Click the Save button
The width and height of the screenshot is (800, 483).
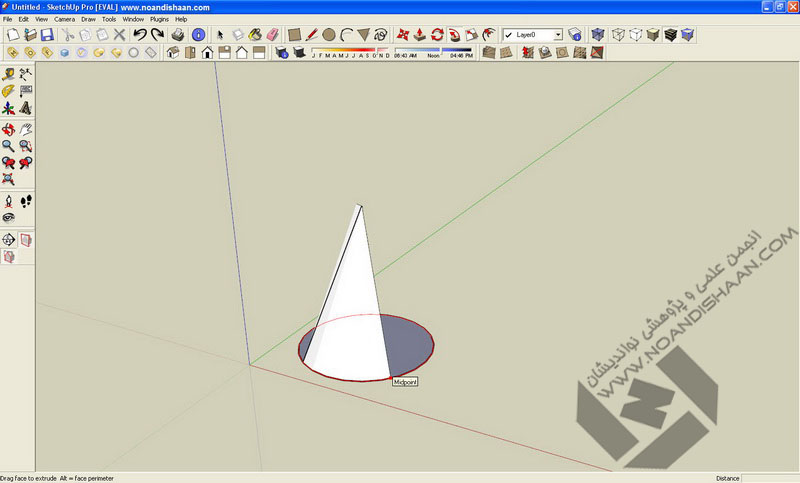point(47,35)
